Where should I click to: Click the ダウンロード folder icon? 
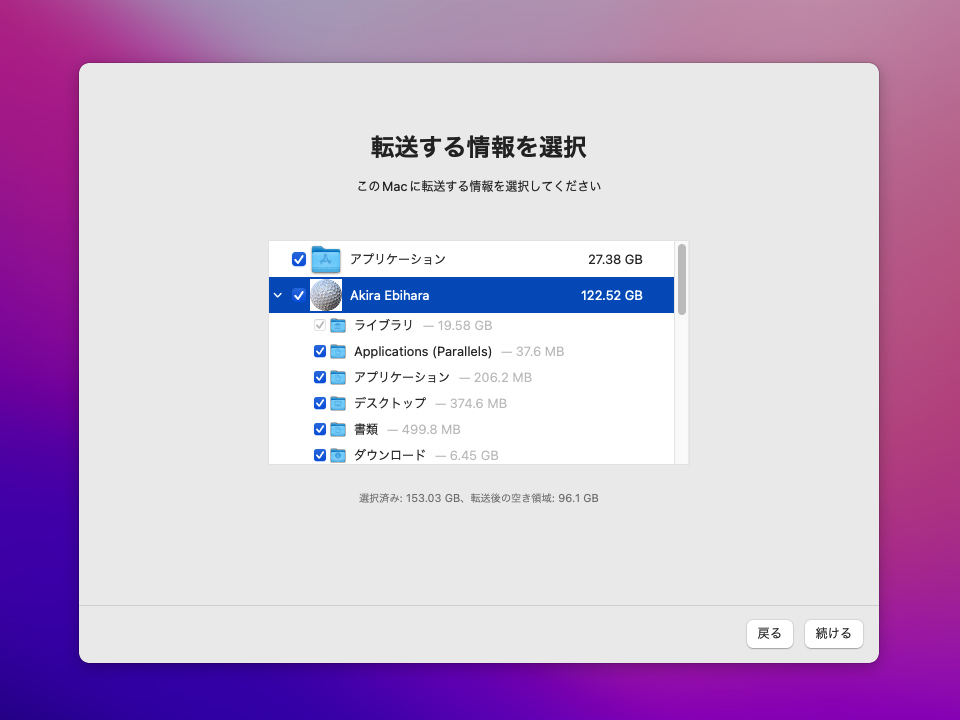tap(338, 456)
